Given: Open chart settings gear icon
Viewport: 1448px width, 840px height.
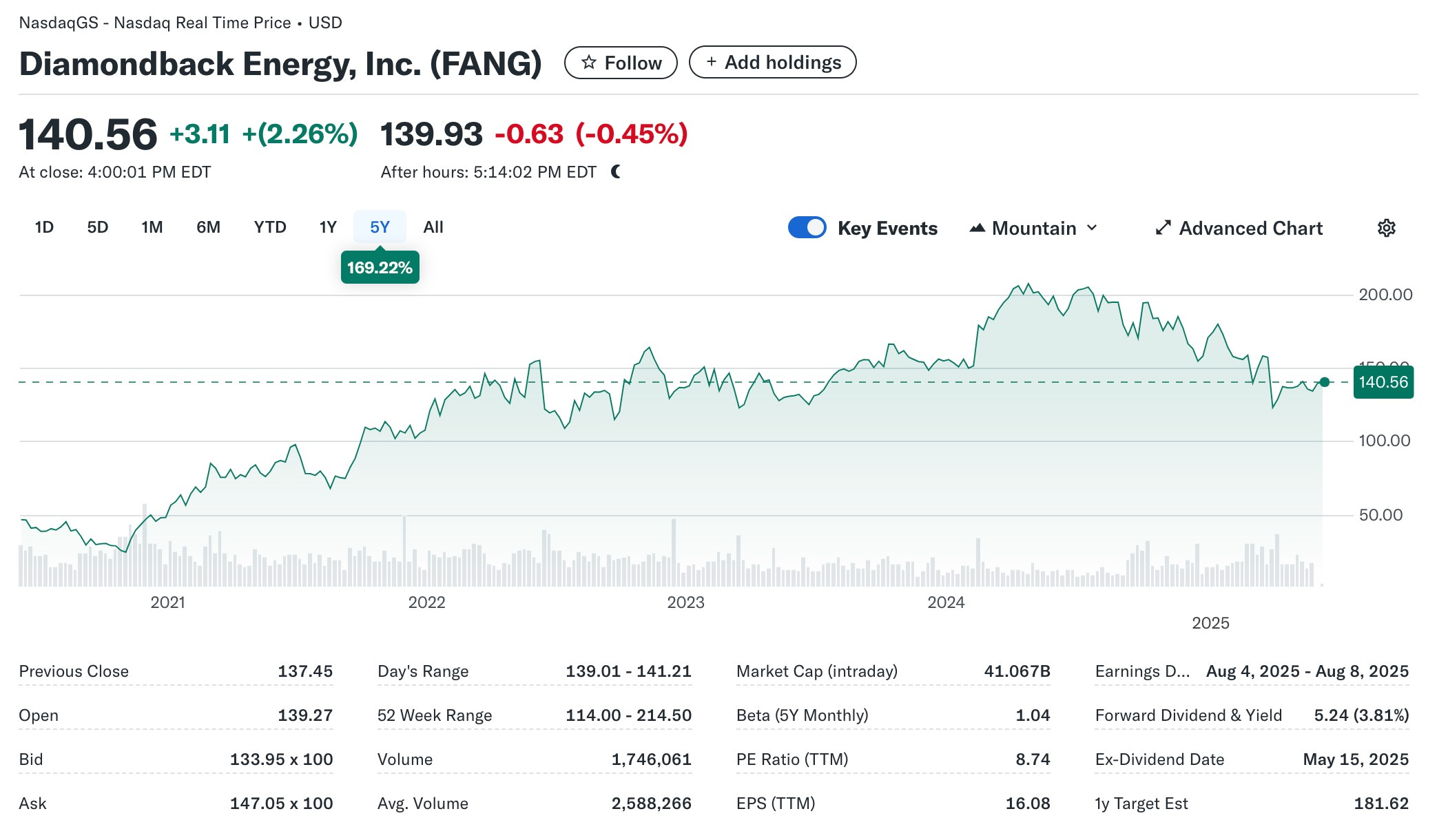Looking at the screenshot, I should 1386,228.
